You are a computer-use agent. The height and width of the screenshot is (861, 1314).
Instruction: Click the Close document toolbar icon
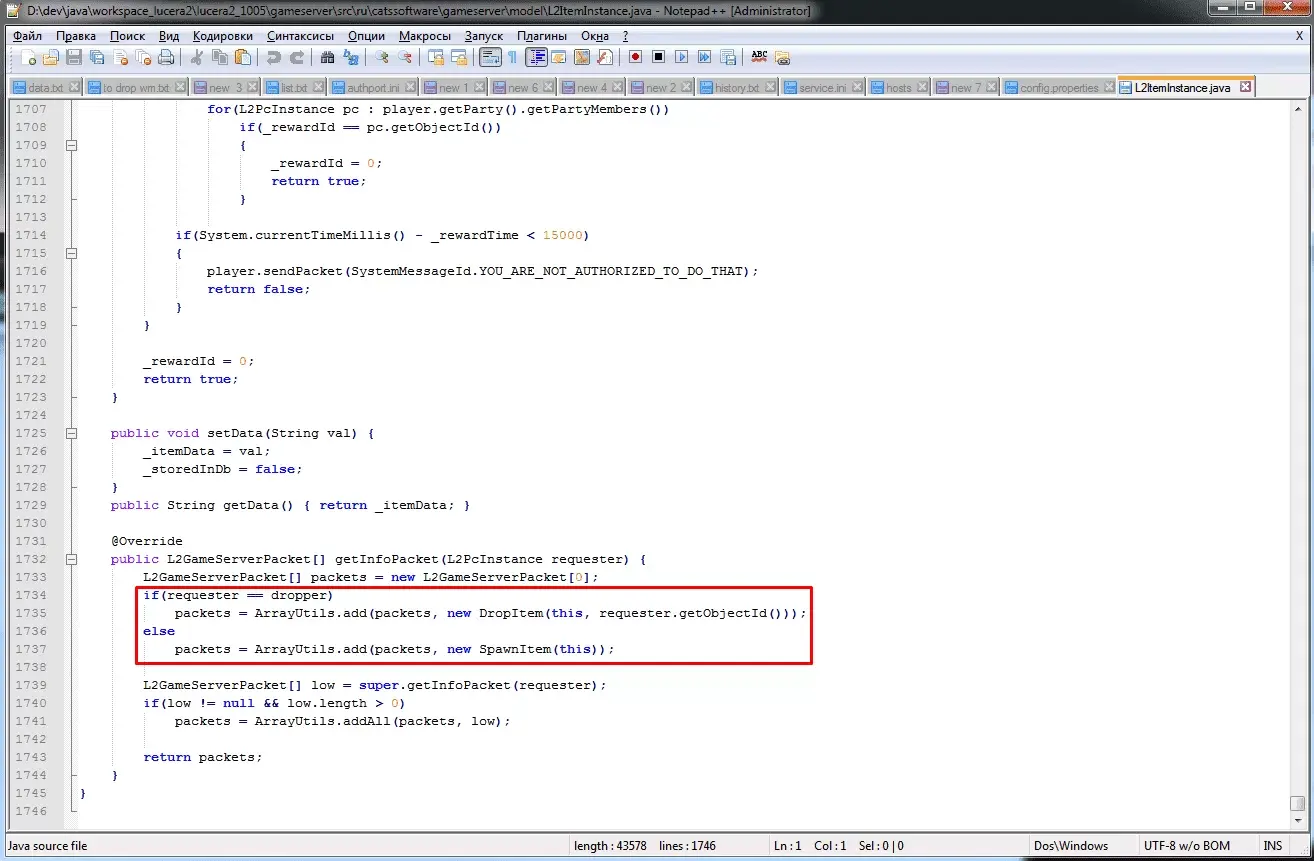(120, 57)
